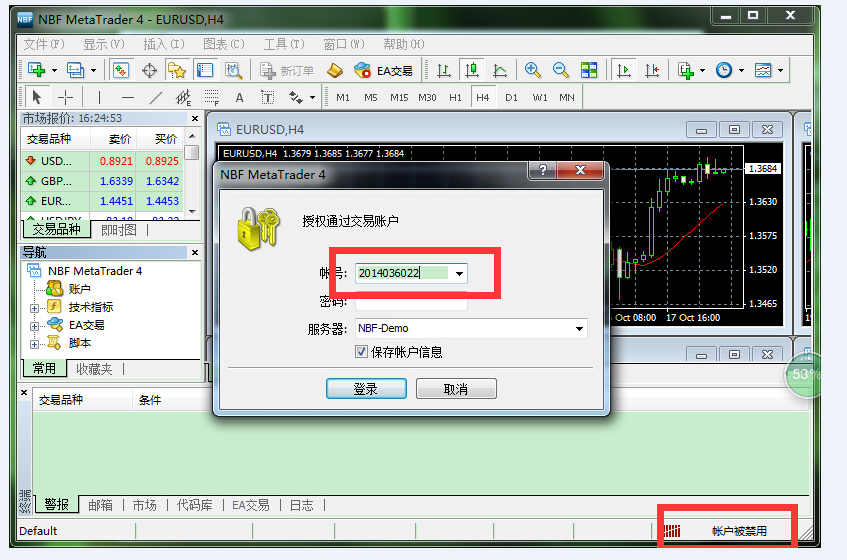Switch to D1 timeframe
Screen dimensions: 847x560
[511, 98]
